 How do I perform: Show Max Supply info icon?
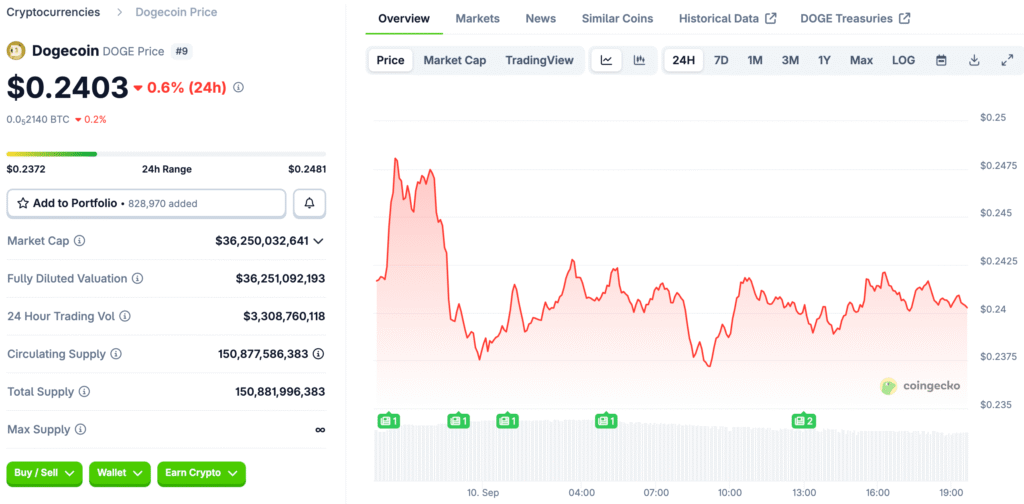click(80, 430)
